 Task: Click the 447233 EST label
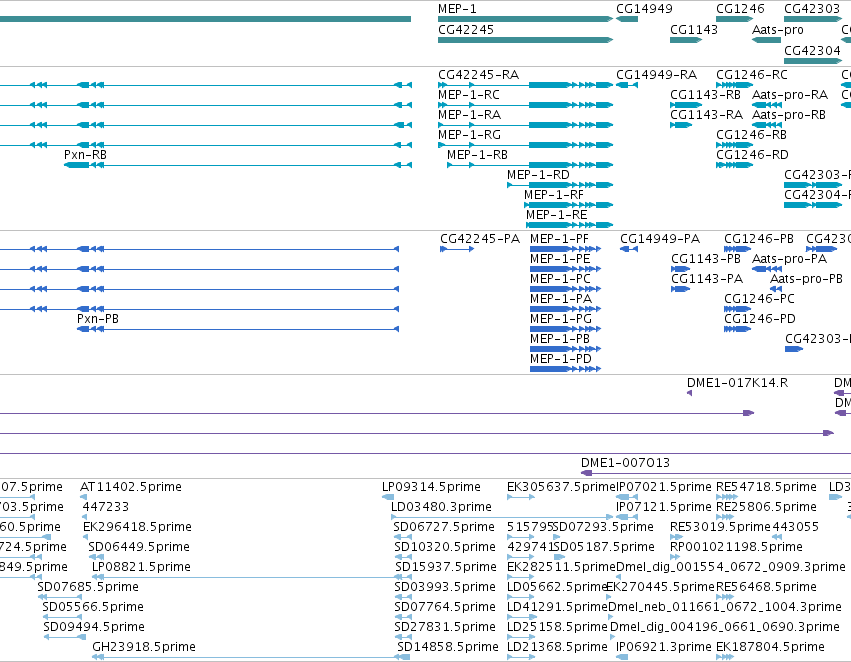pos(106,507)
